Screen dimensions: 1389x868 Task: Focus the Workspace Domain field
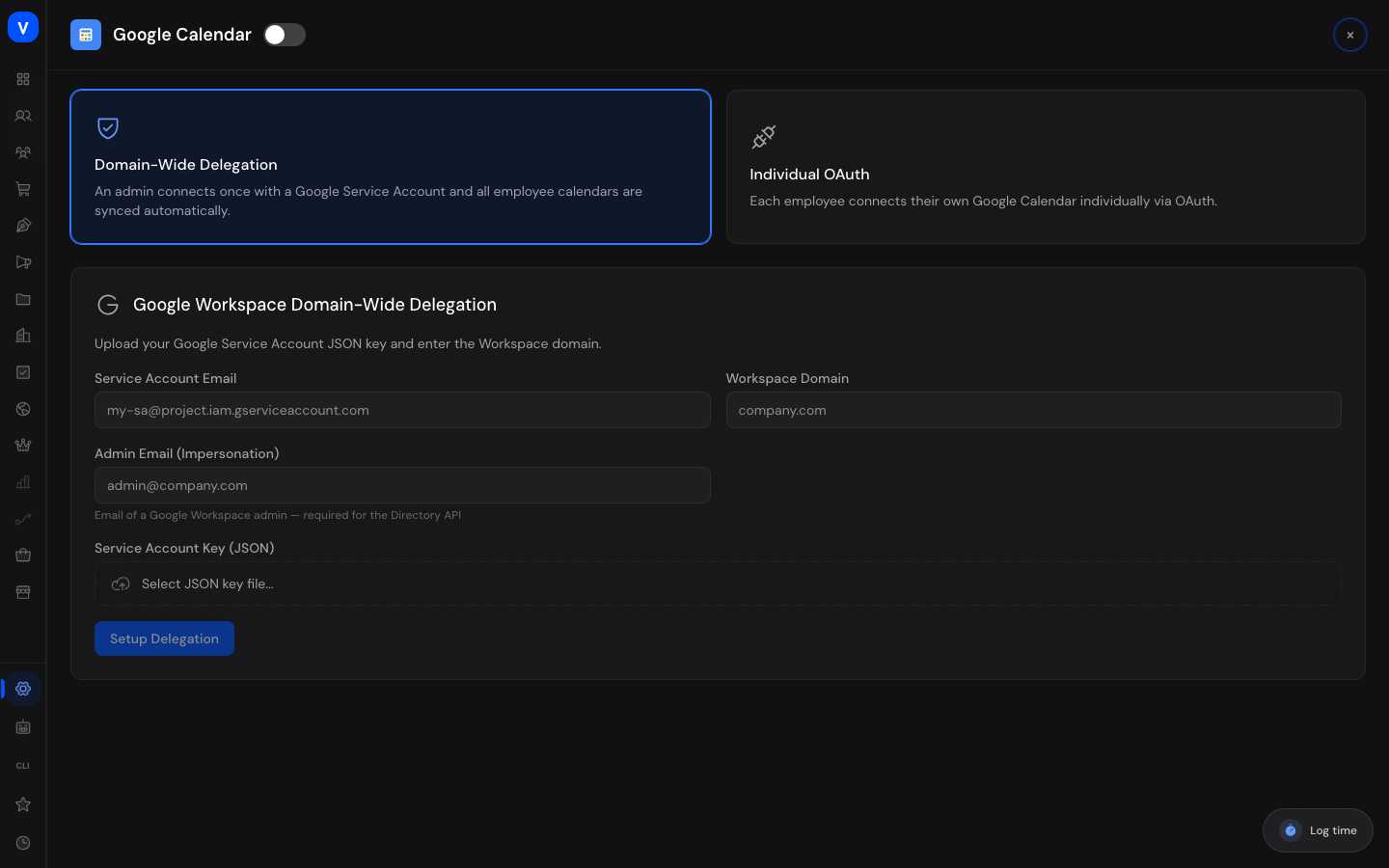[x=1033, y=410]
